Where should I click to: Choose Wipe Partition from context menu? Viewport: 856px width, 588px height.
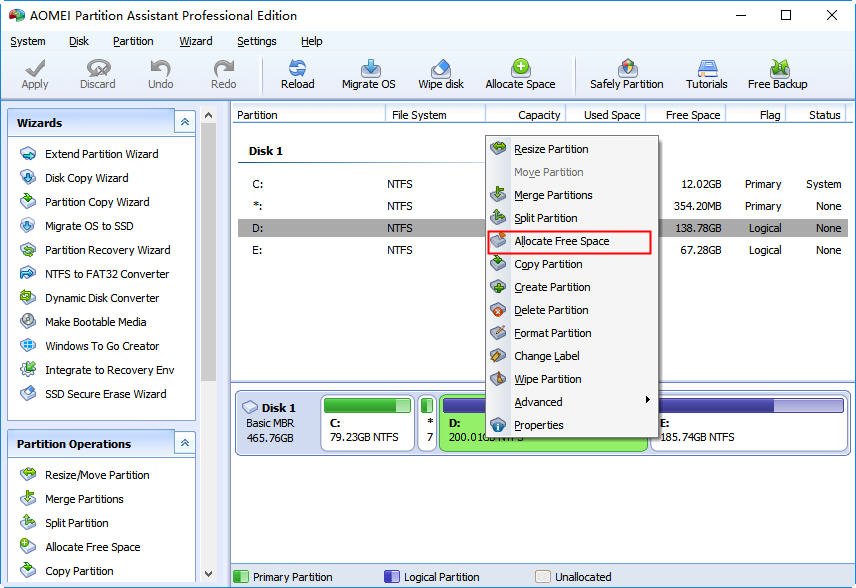(x=572, y=379)
